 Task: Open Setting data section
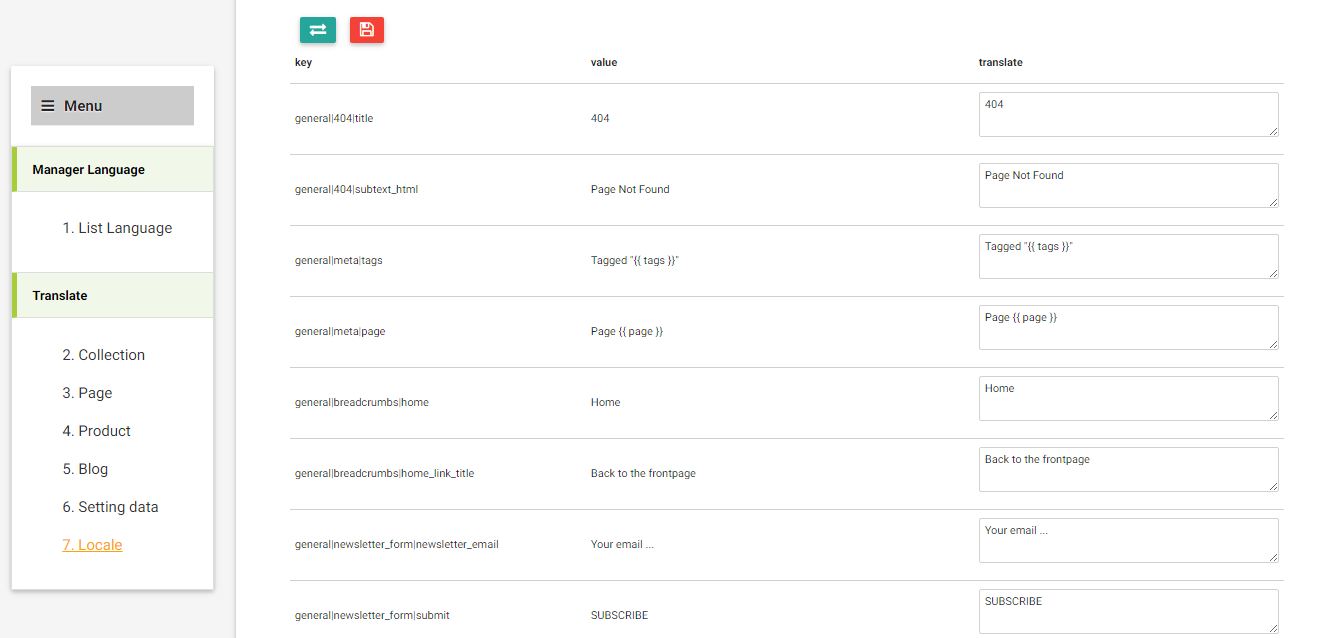[x=110, y=507]
